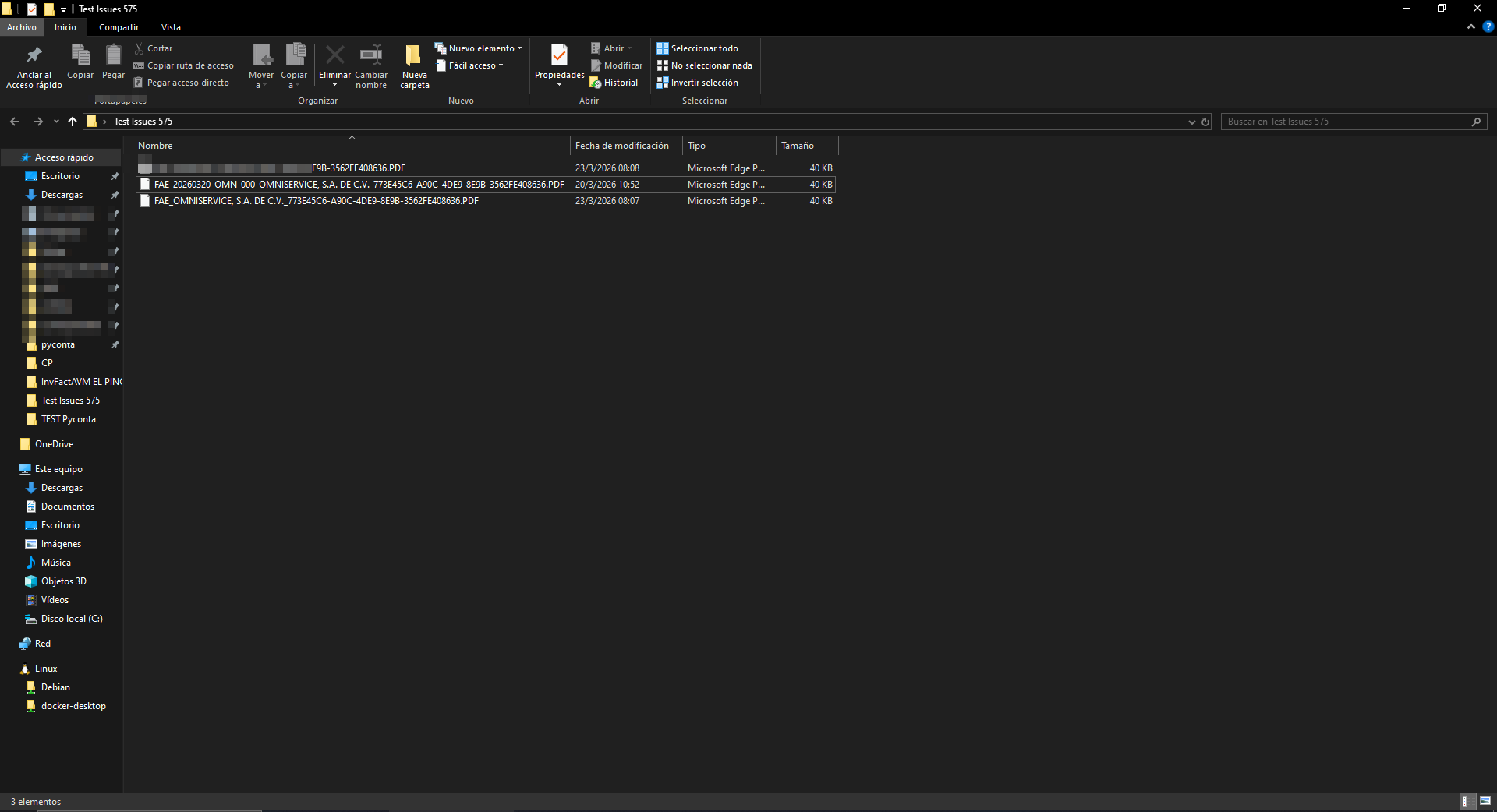Open Red in the navigation pane
The image size is (1497, 812).
pos(43,644)
